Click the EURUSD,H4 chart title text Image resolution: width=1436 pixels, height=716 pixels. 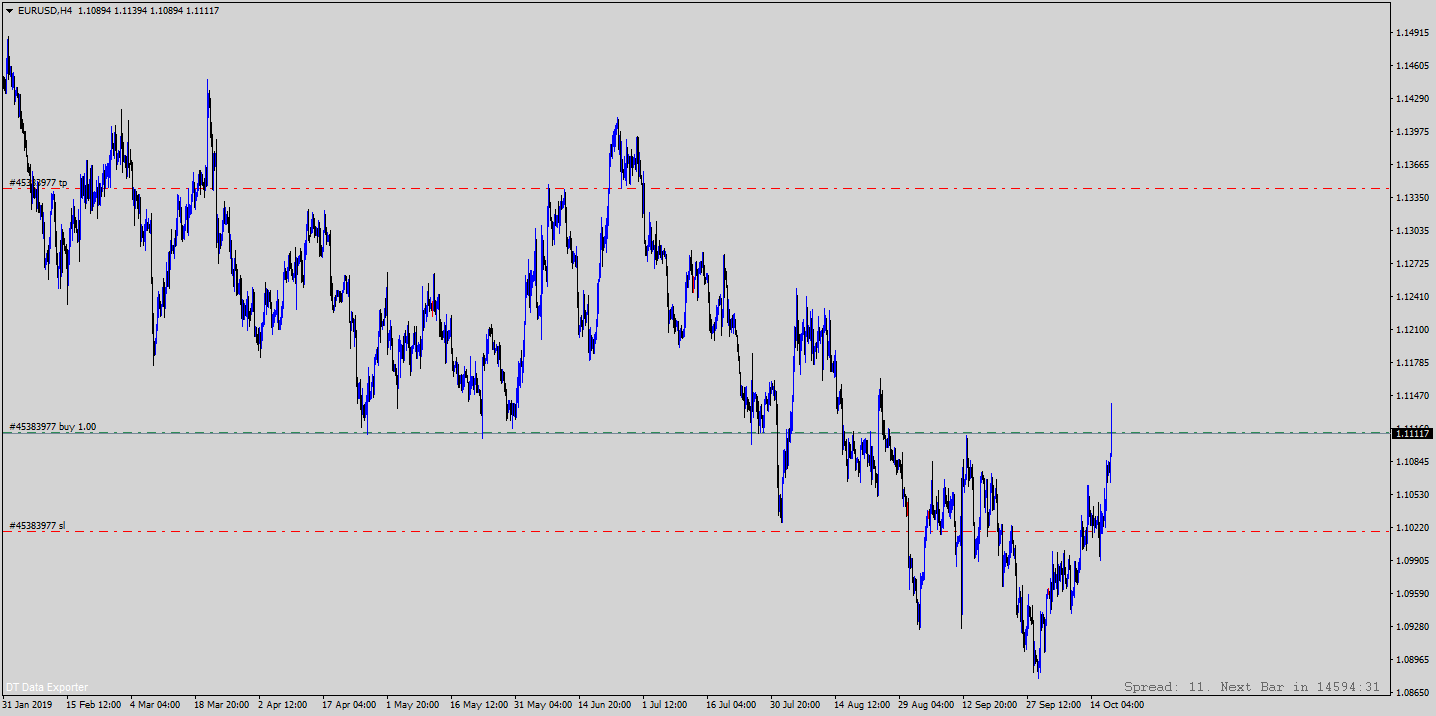45,11
